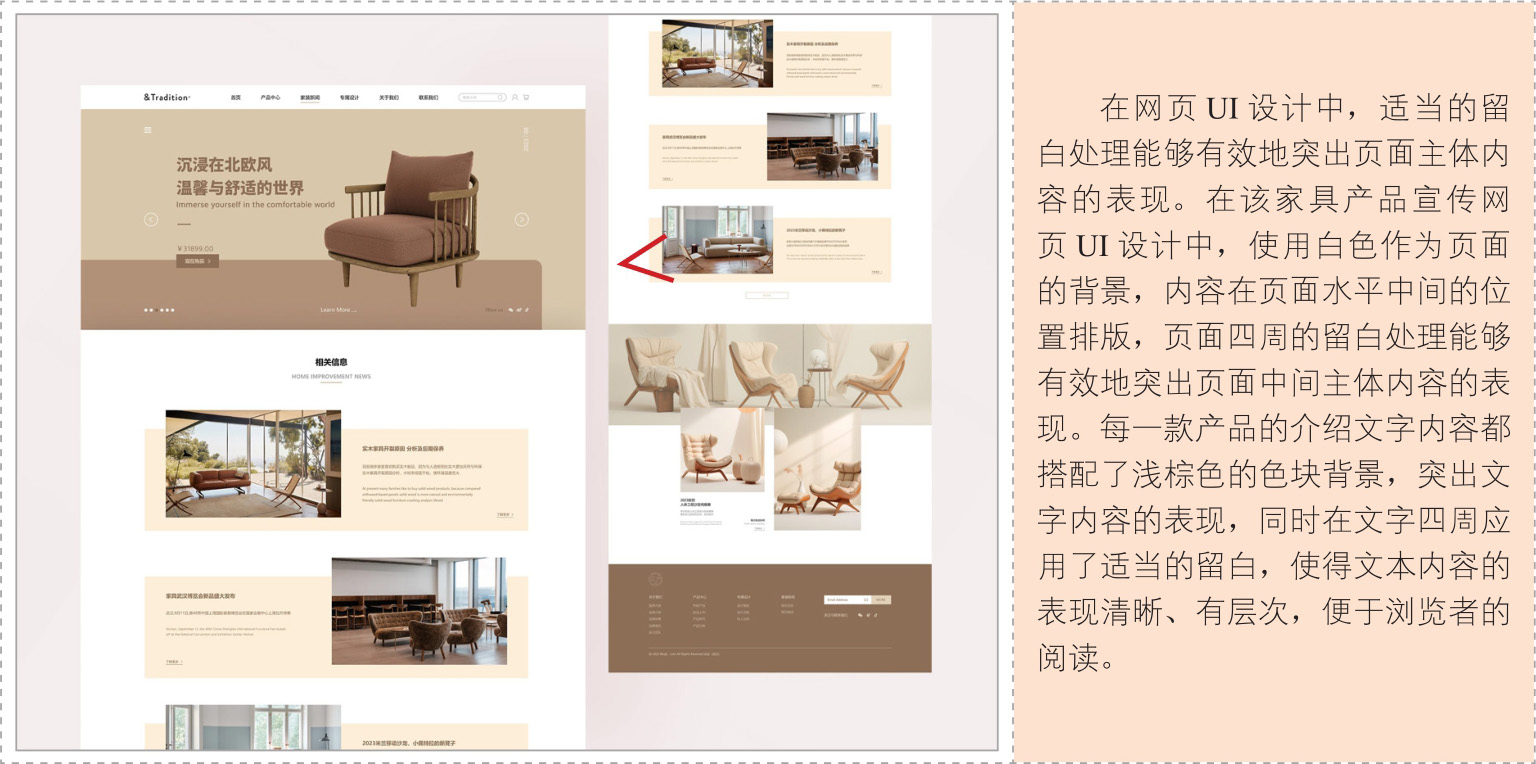Image resolution: width=1536 pixels, height=764 pixels.
Task: Click 了解更多 in the 武汉博览会 card on the left page
Action: point(175,662)
